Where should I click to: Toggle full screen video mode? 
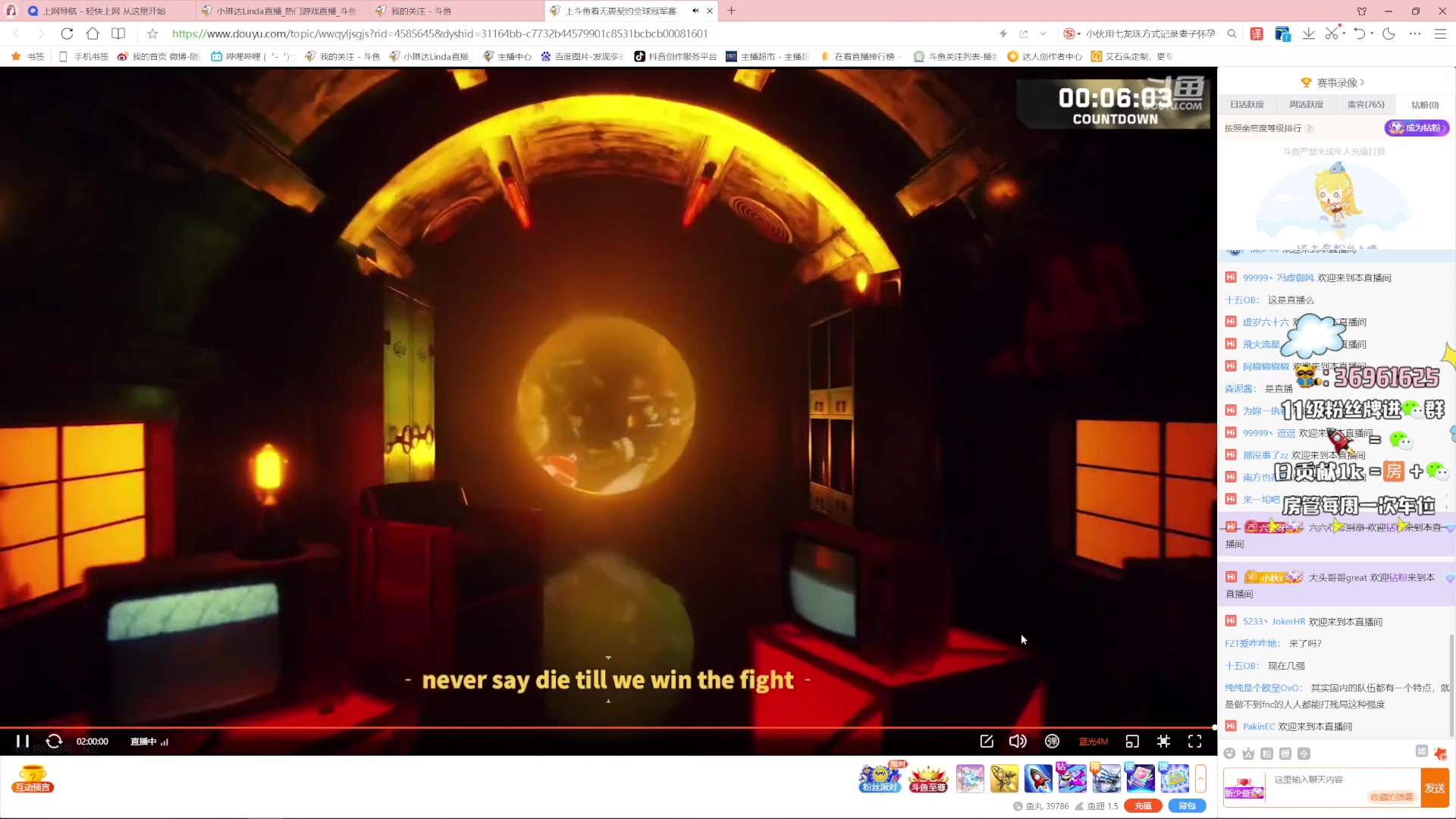(x=1195, y=741)
